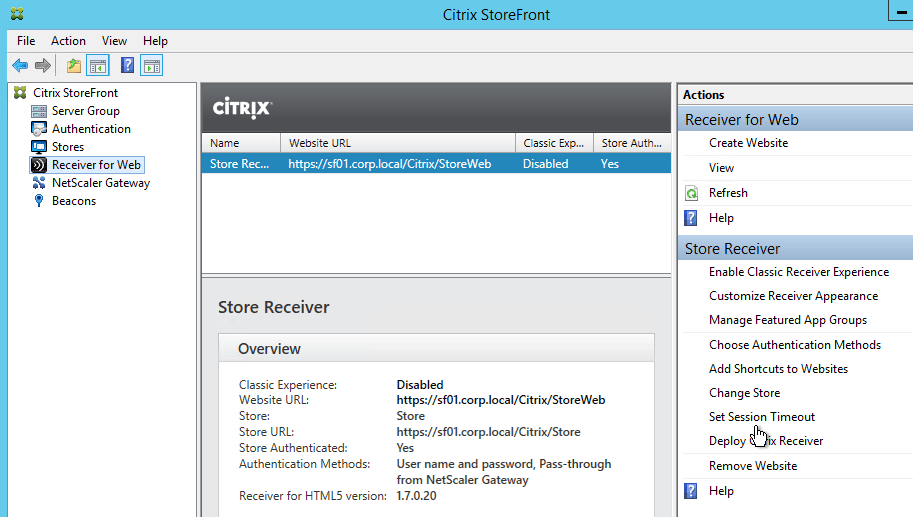This screenshot has width=913, height=517.
Task: Open the Help menu
Action: (x=155, y=41)
